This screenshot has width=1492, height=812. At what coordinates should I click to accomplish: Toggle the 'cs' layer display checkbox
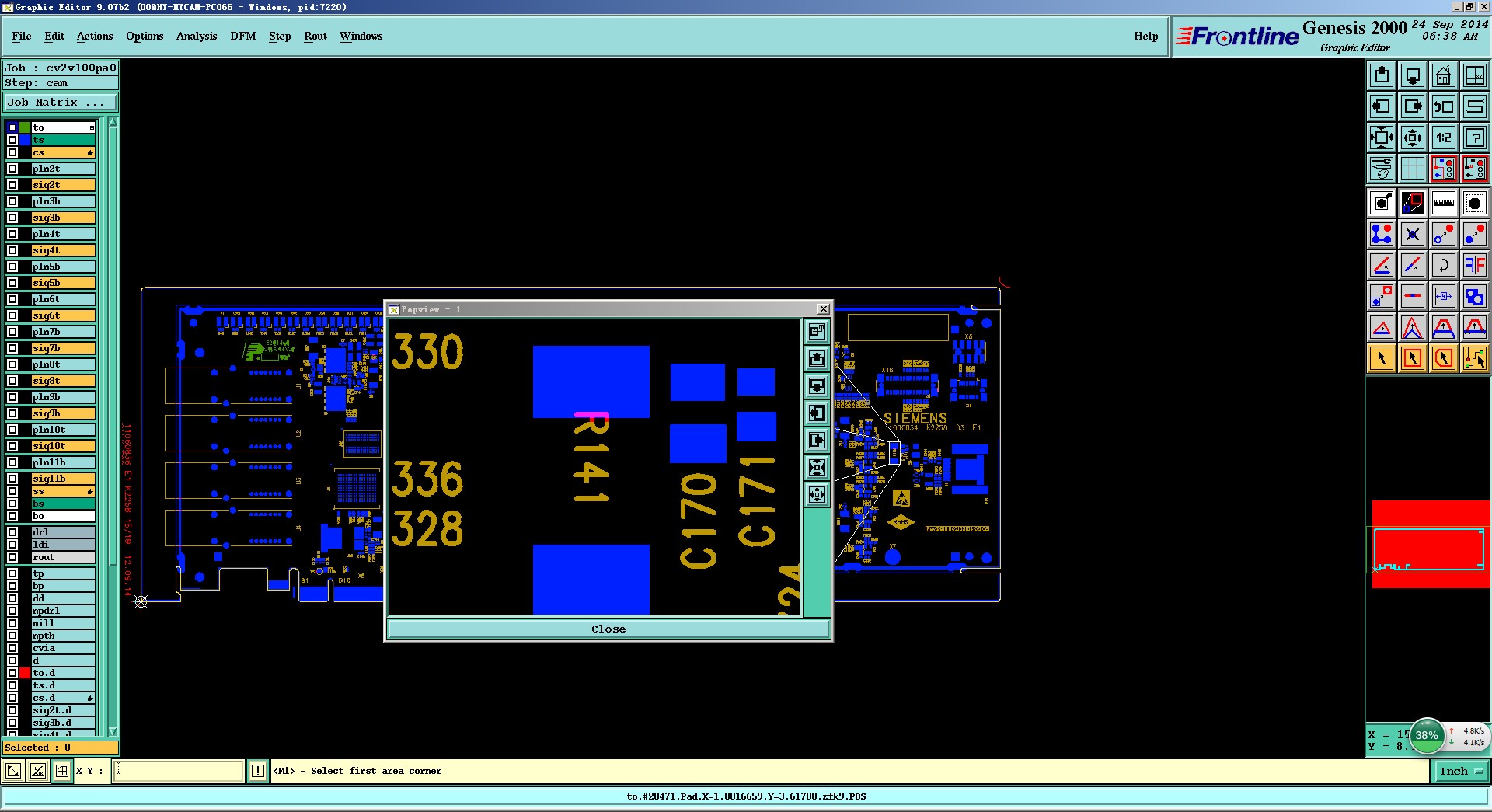12,152
